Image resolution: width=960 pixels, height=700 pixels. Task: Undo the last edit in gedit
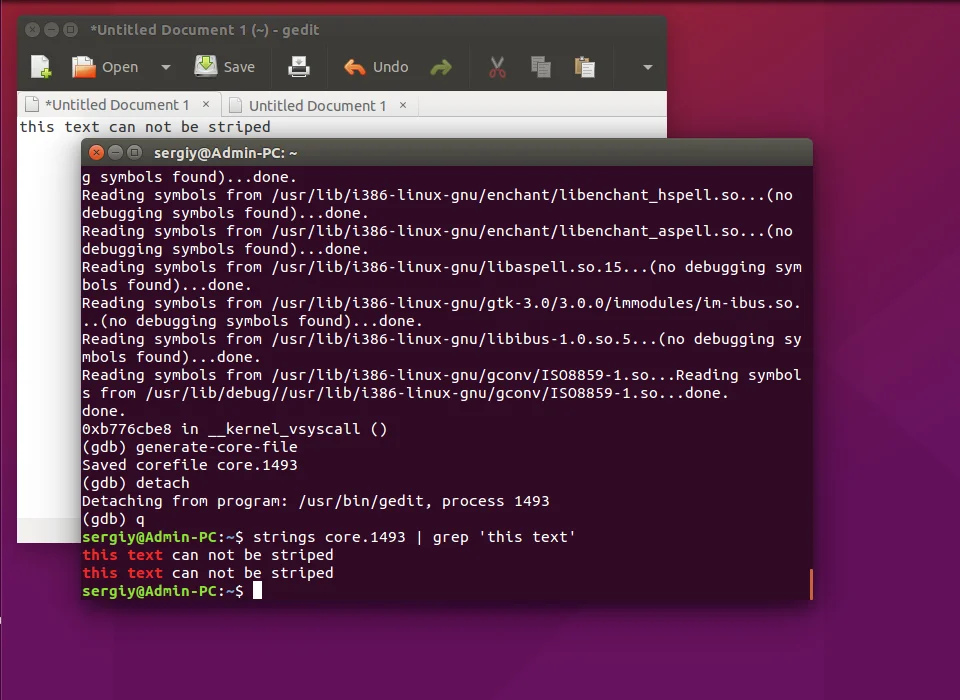376,67
